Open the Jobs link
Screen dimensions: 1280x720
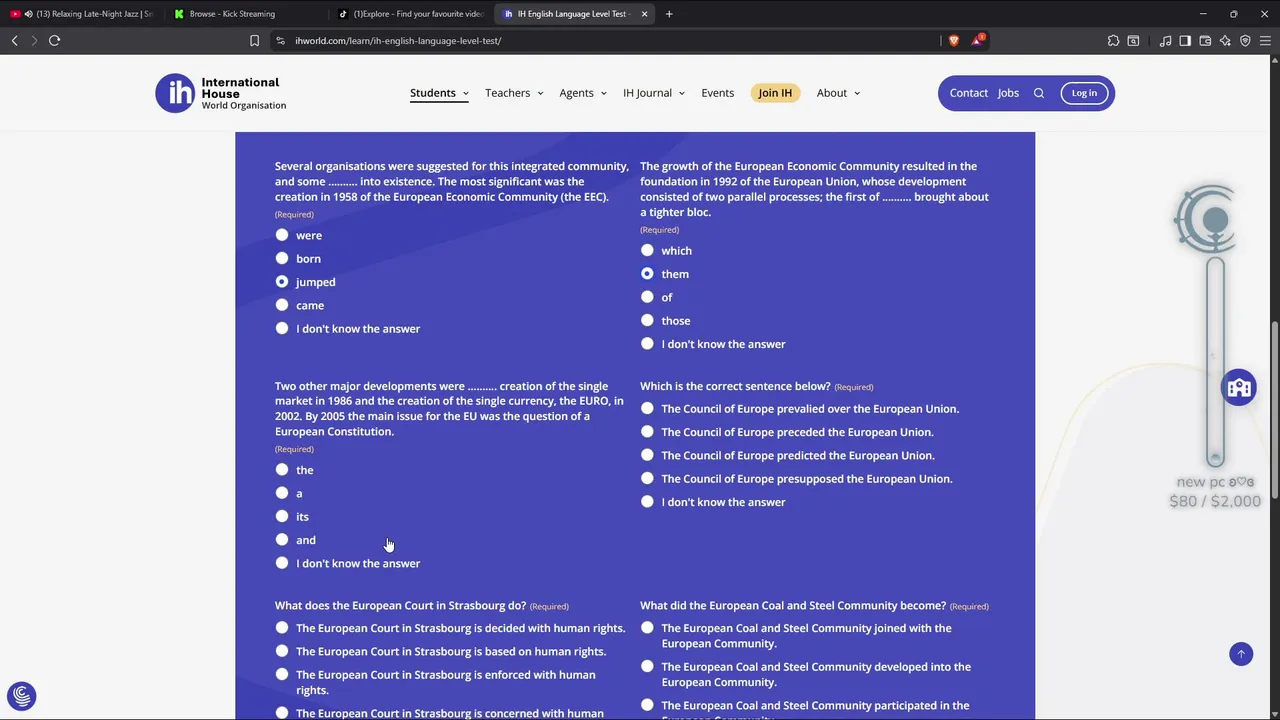(x=1008, y=93)
